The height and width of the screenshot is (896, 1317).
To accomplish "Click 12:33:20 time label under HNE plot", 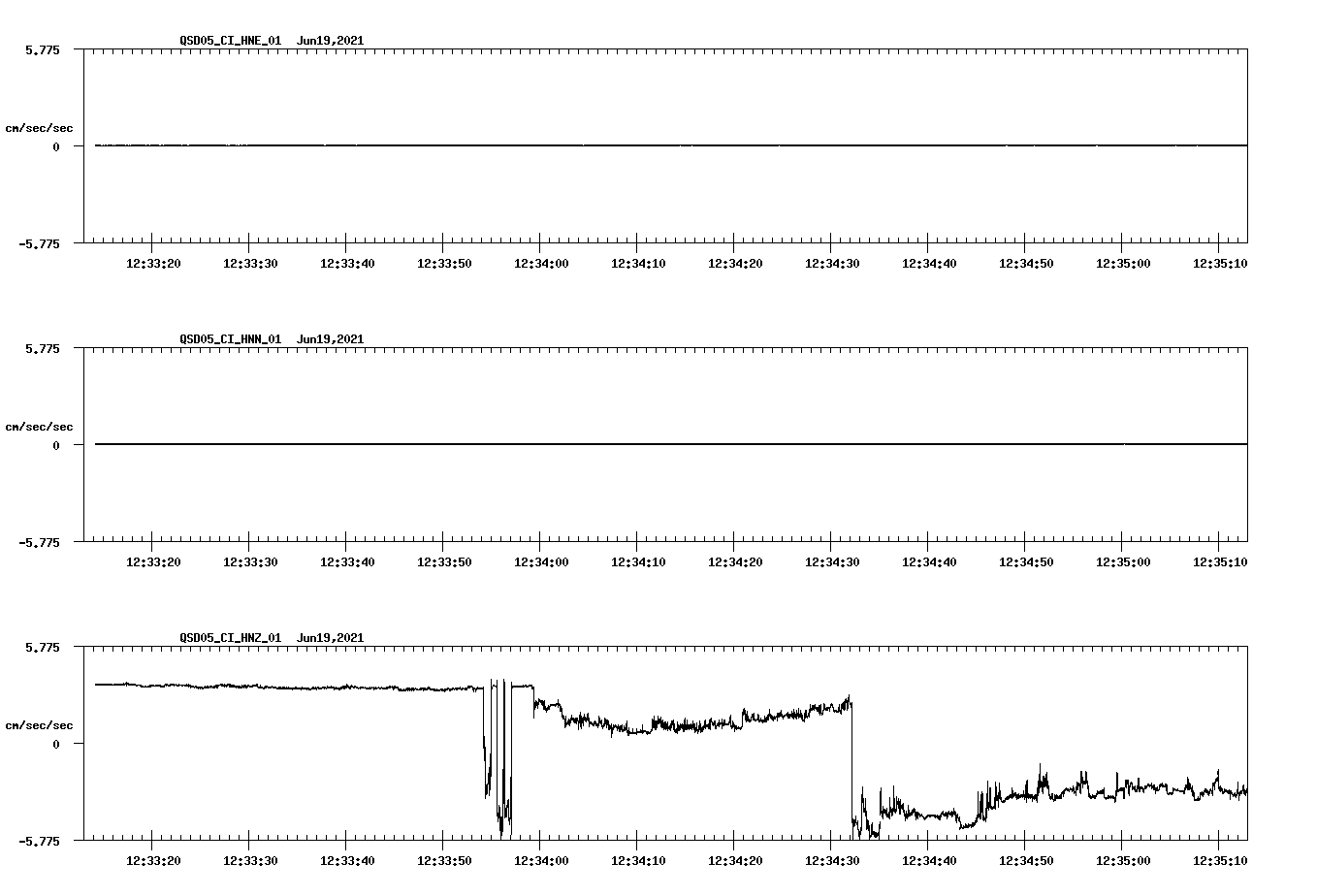I will coord(153,264).
